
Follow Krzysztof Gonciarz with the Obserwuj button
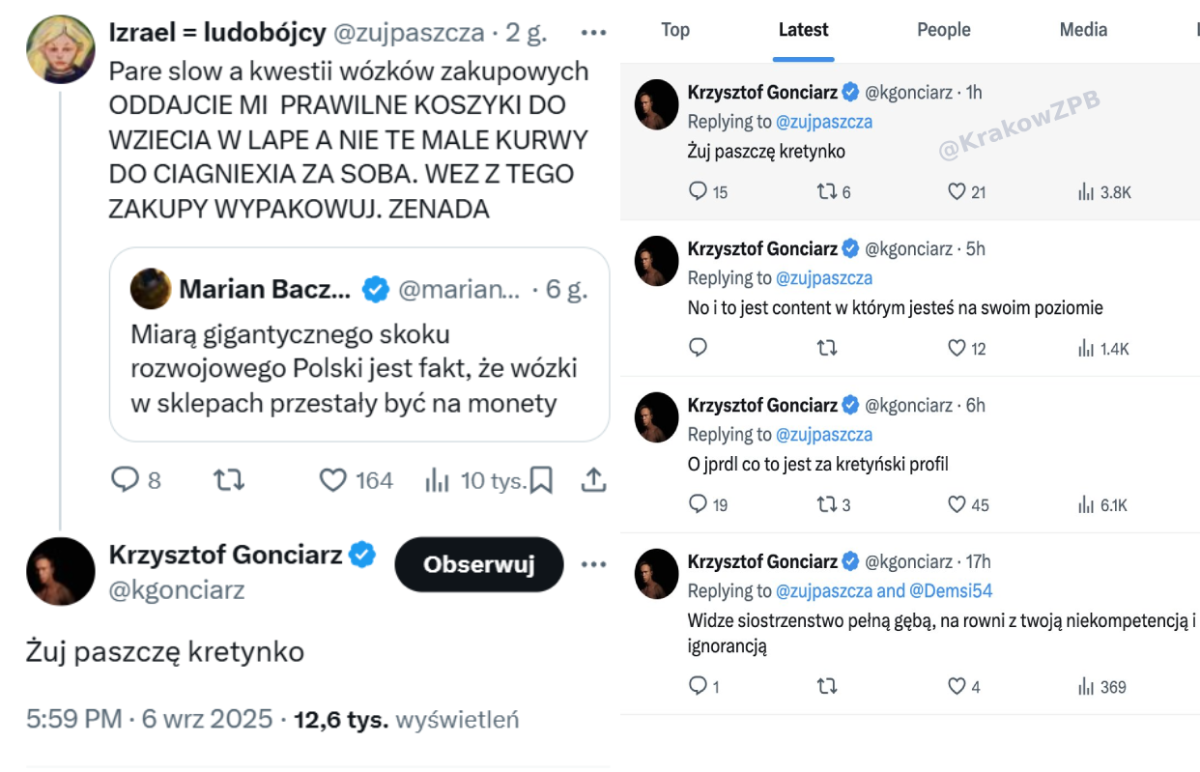click(x=478, y=565)
